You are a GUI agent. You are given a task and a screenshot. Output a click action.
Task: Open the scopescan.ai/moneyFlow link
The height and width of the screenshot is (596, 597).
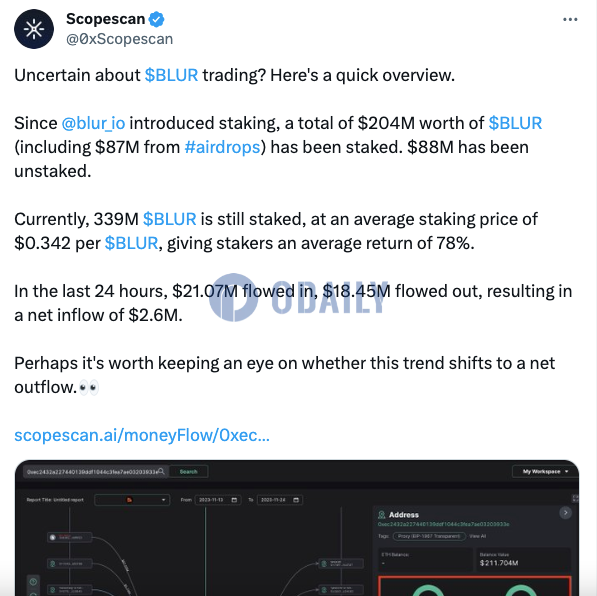[x=142, y=435]
